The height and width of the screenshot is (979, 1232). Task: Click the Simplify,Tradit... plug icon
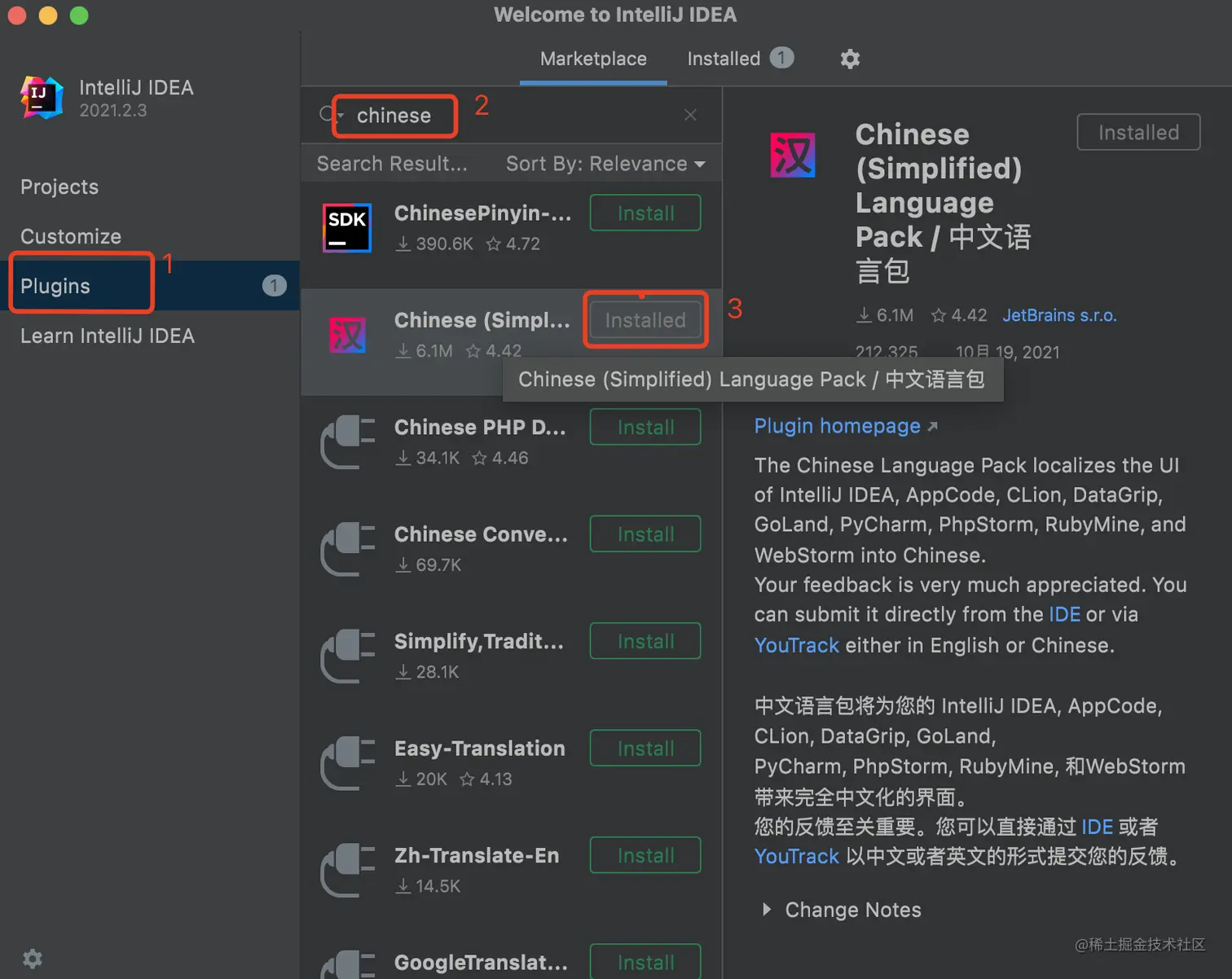tap(348, 656)
